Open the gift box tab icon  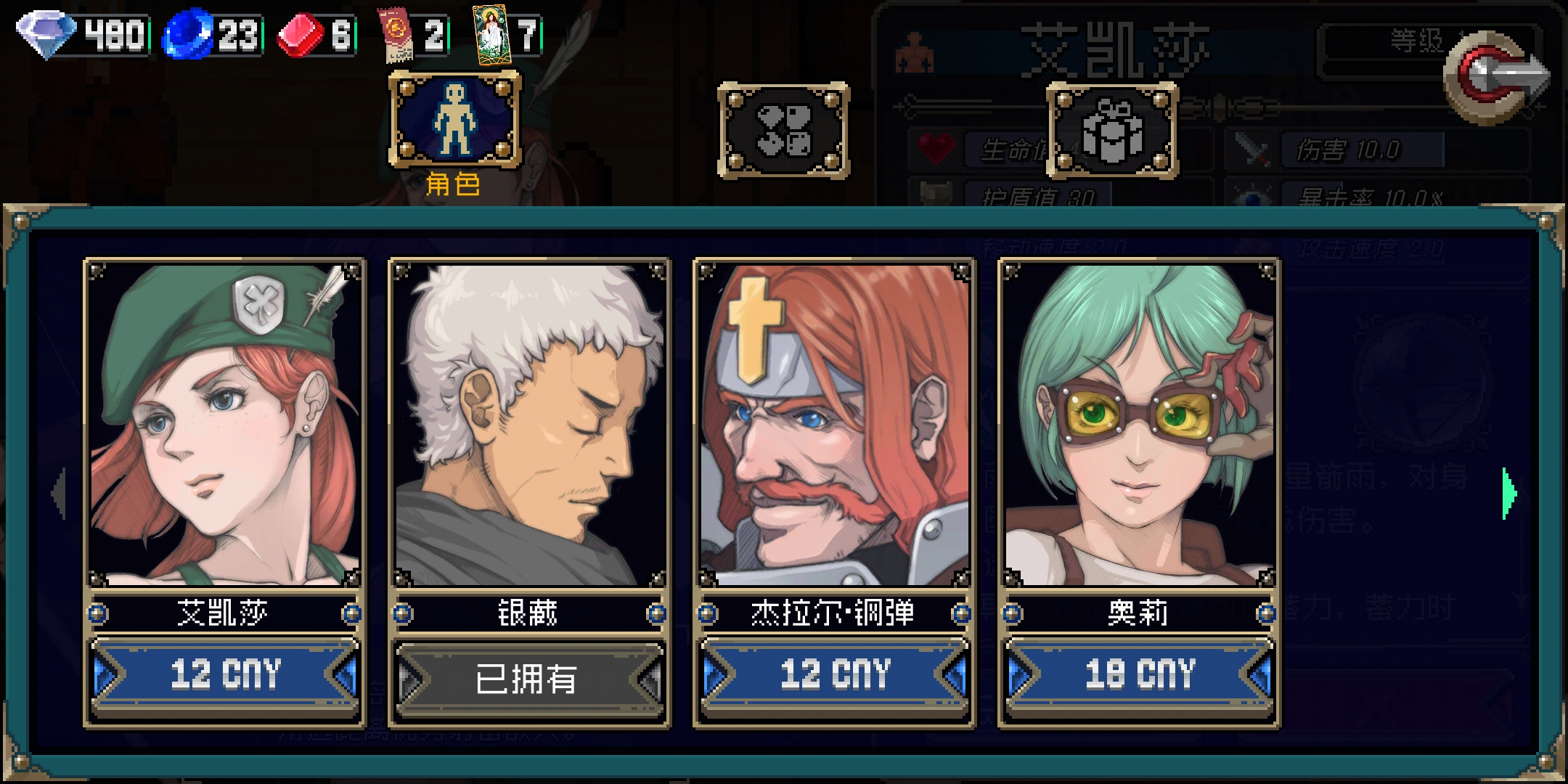(x=1112, y=130)
